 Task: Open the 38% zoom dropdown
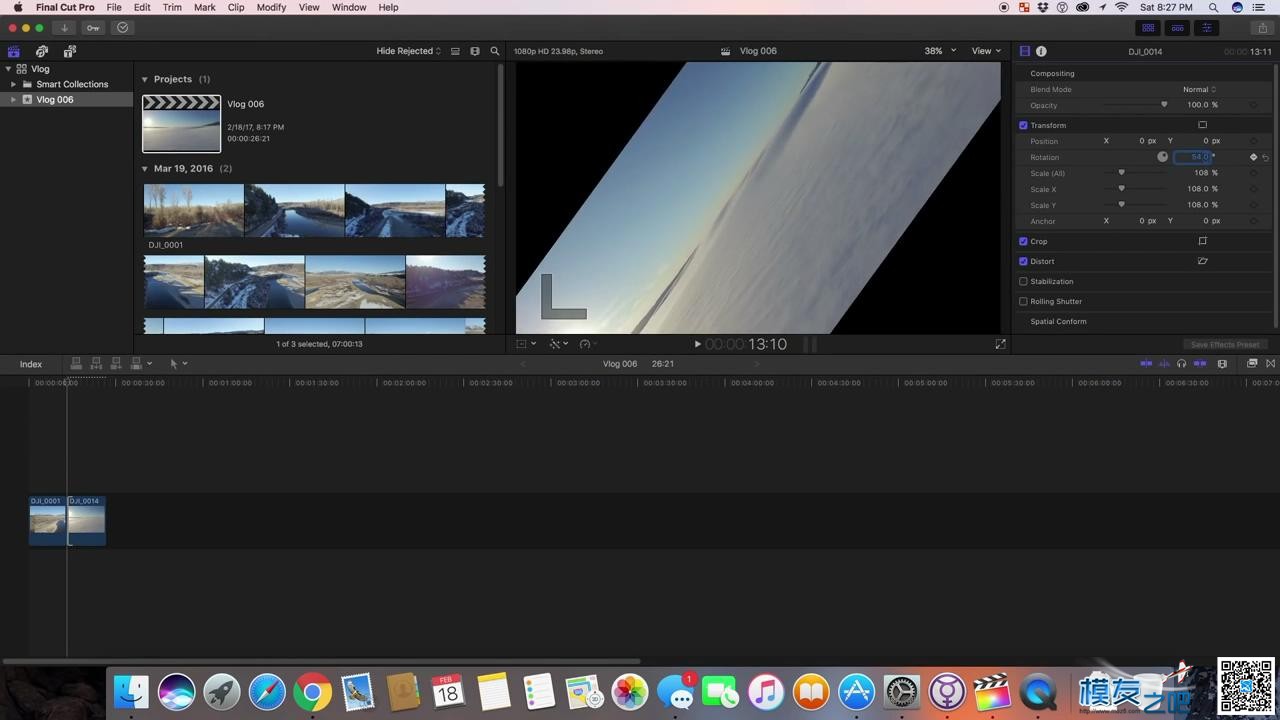click(x=940, y=51)
